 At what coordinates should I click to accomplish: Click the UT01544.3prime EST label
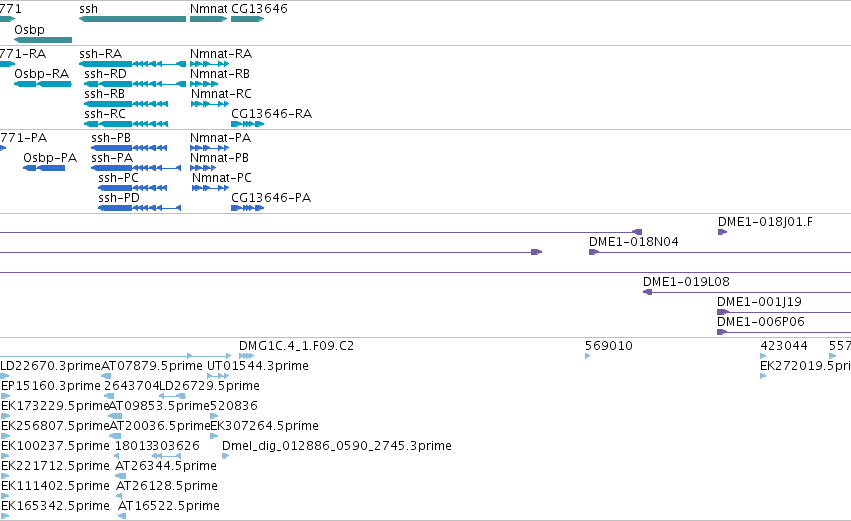[x=258, y=366]
